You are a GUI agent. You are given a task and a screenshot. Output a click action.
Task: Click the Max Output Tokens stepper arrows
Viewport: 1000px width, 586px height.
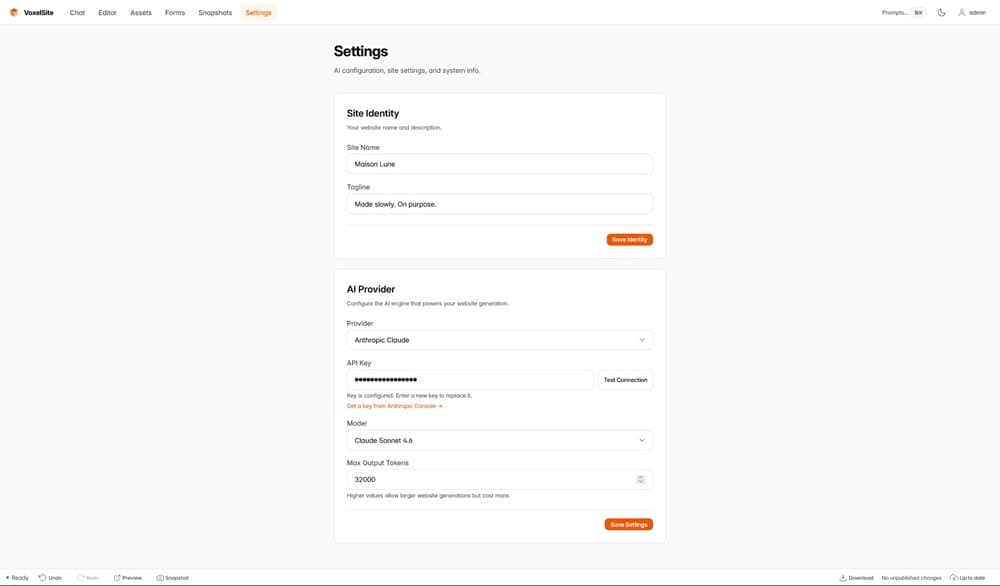(640, 480)
